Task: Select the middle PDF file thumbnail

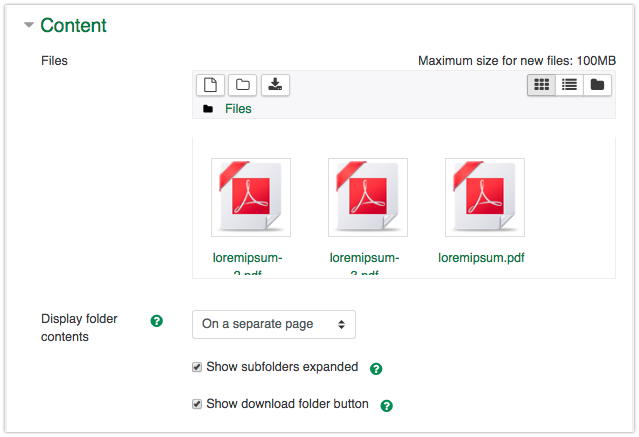Action: [367, 197]
